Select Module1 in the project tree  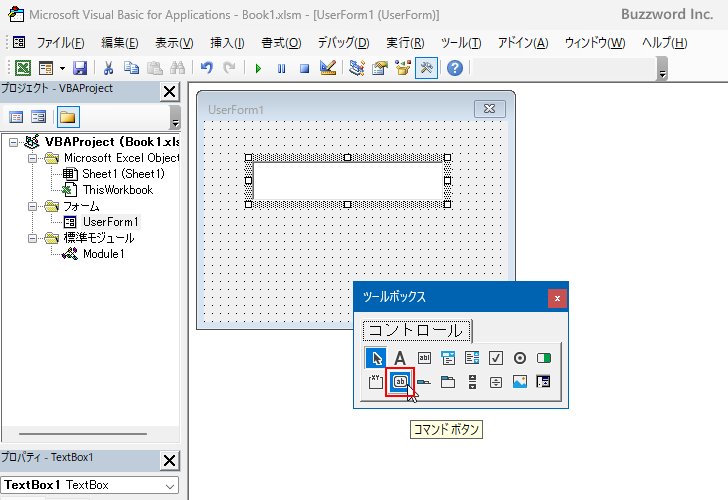coord(103,254)
